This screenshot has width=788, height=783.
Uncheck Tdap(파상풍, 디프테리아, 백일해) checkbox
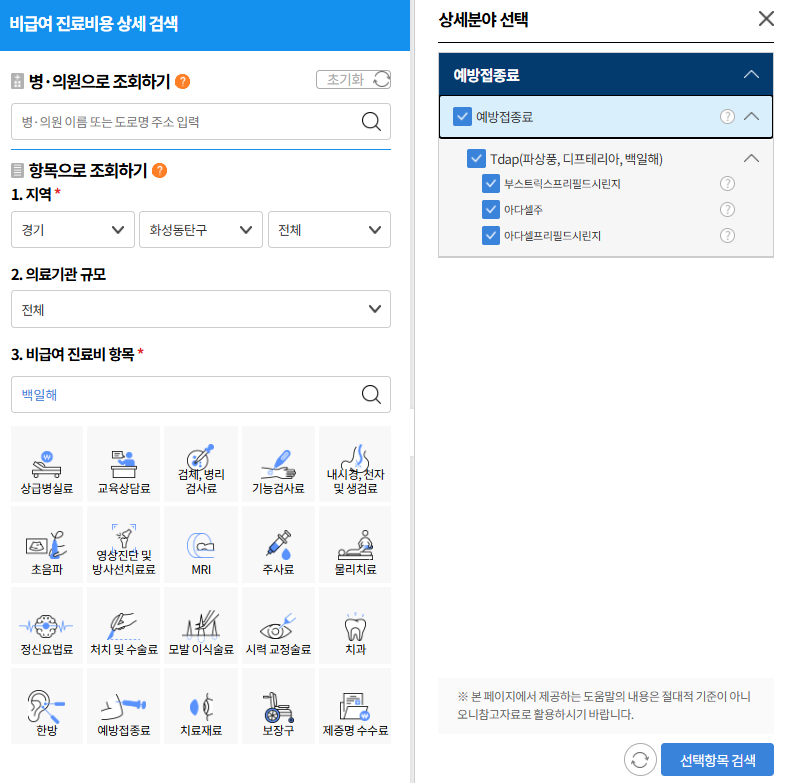[x=476, y=158]
